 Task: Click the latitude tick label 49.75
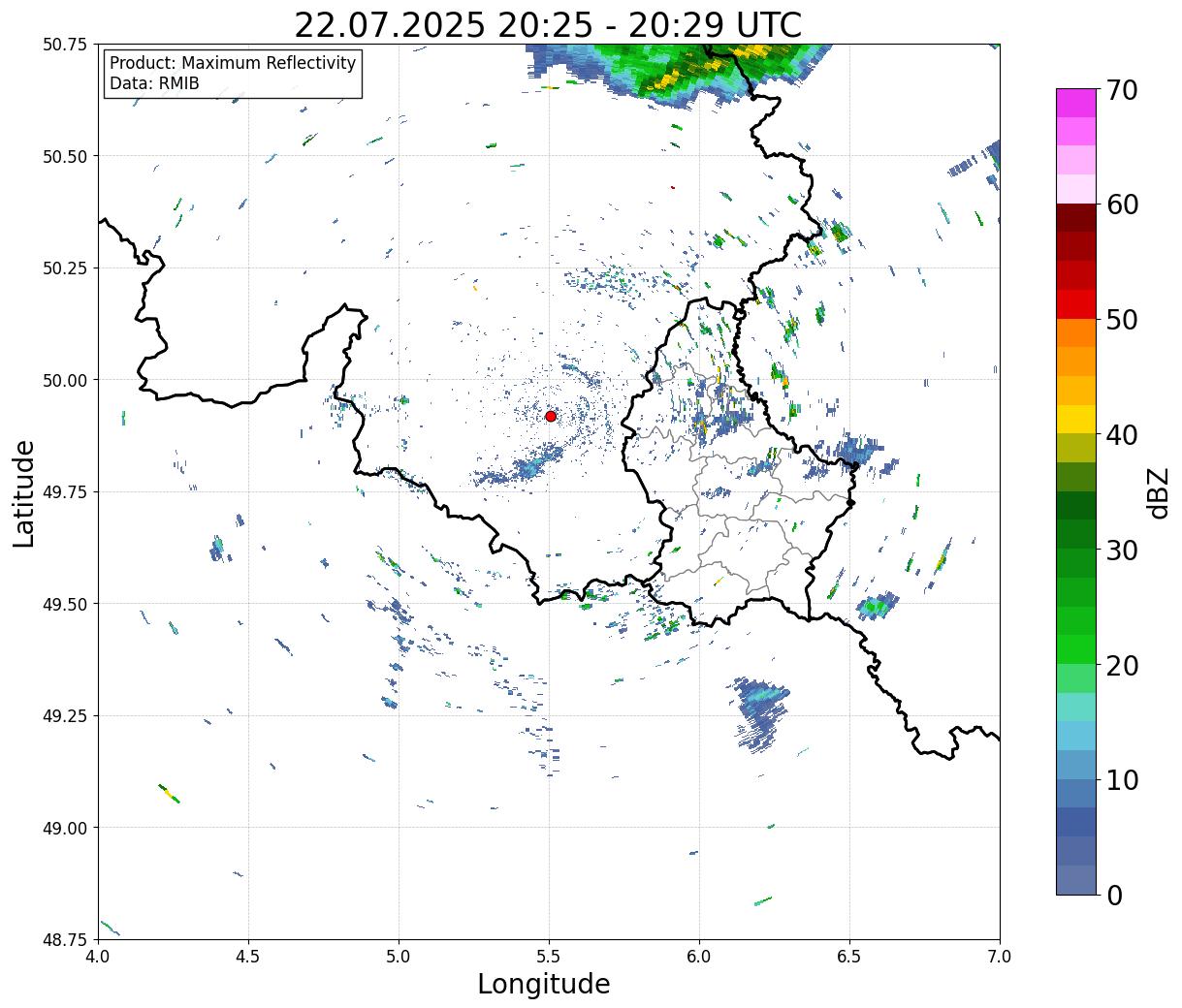point(65,492)
